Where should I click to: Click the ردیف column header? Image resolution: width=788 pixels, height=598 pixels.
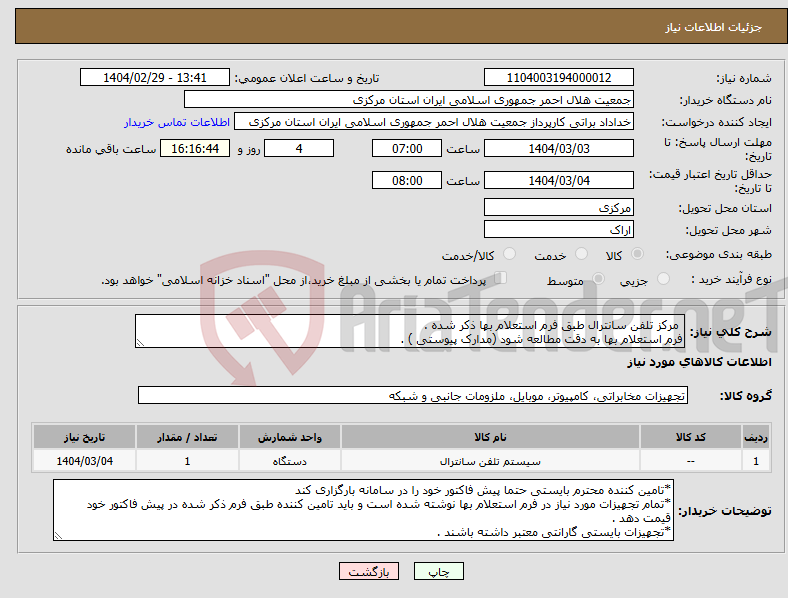click(x=756, y=437)
